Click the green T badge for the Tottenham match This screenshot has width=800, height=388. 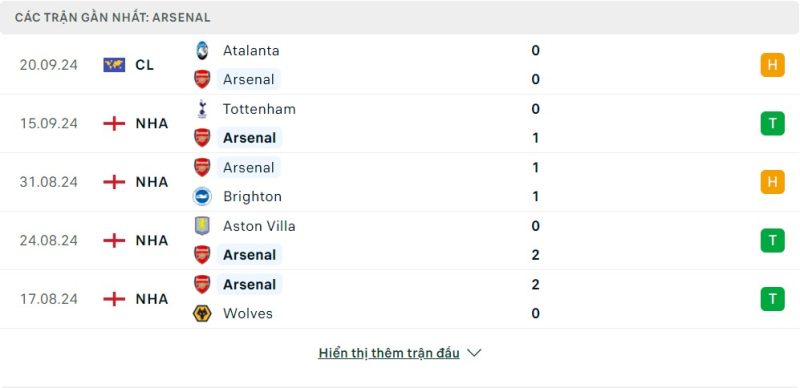click(x=772, y=124)
